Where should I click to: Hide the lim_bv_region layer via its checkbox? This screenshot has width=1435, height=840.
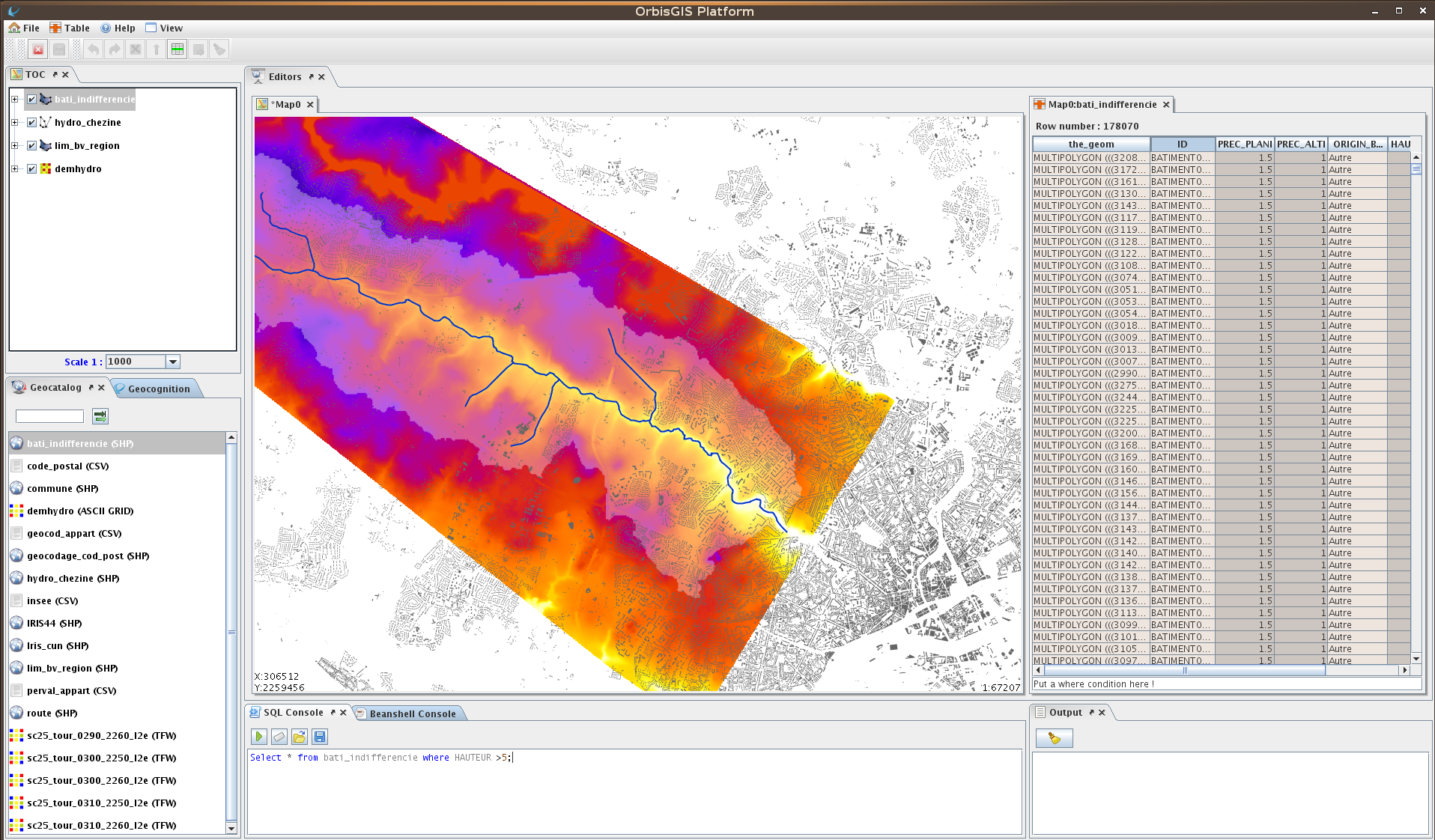pyautogui.click(x=31, y=145)
